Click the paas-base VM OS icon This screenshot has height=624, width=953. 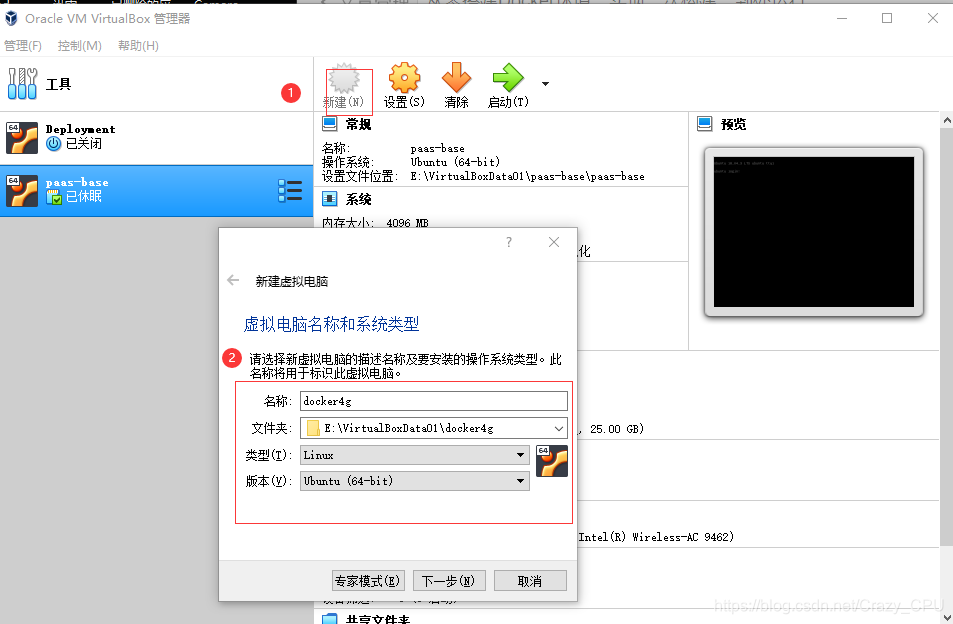coord(22,190)
